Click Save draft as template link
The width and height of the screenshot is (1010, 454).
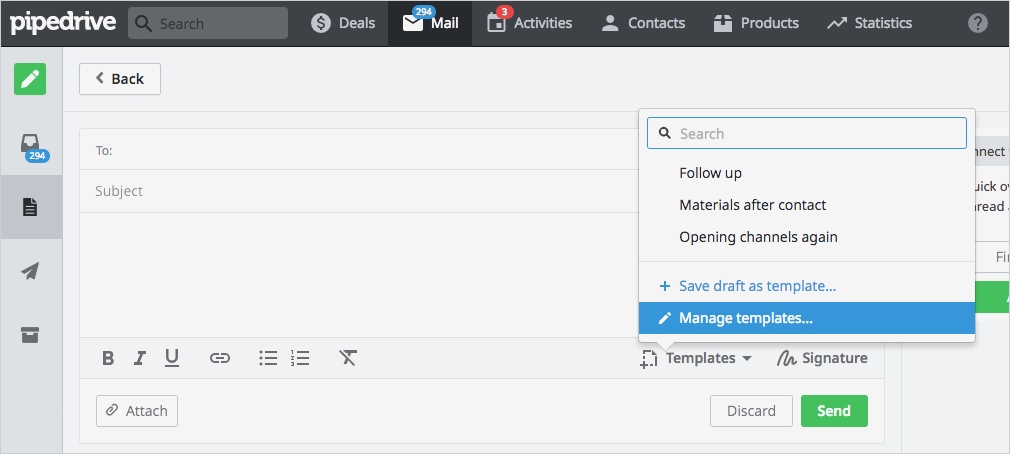coord(756,286)
